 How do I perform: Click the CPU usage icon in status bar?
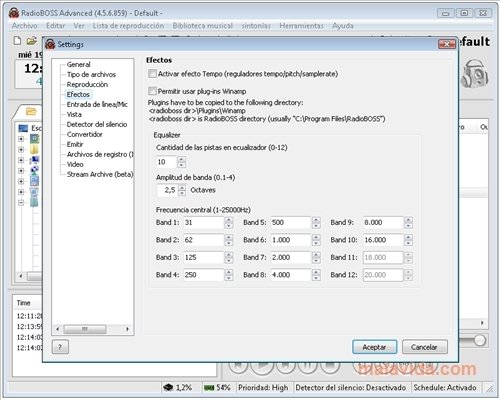pos(168,387)
